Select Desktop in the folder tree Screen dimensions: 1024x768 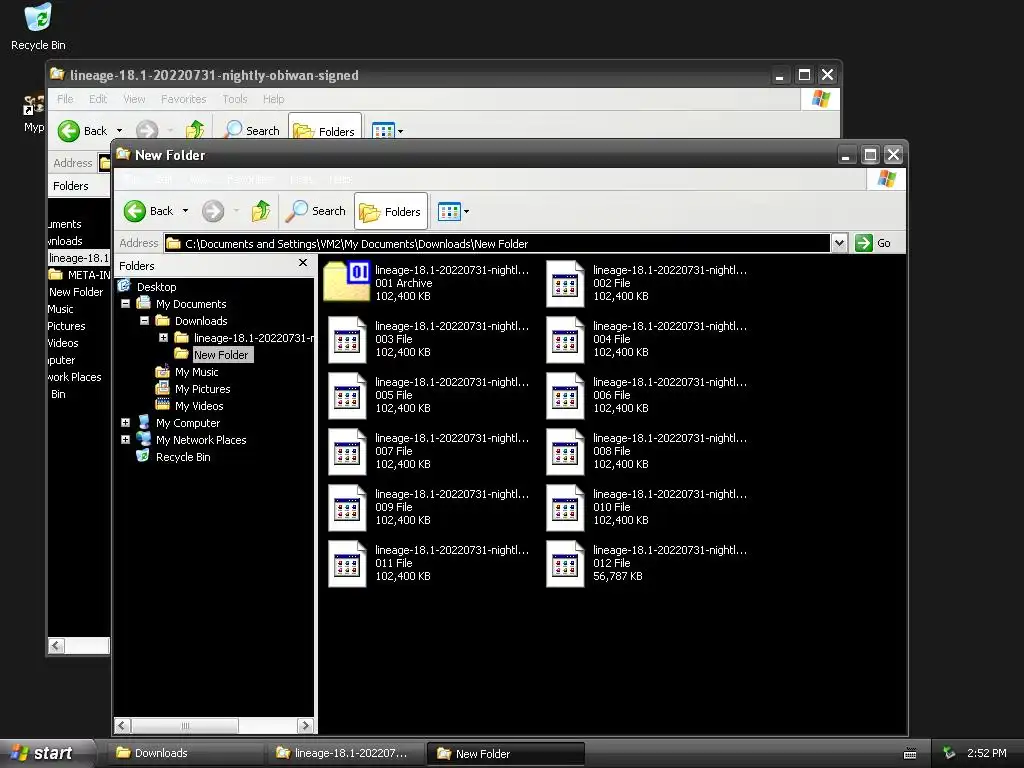(x=156, y=287)
